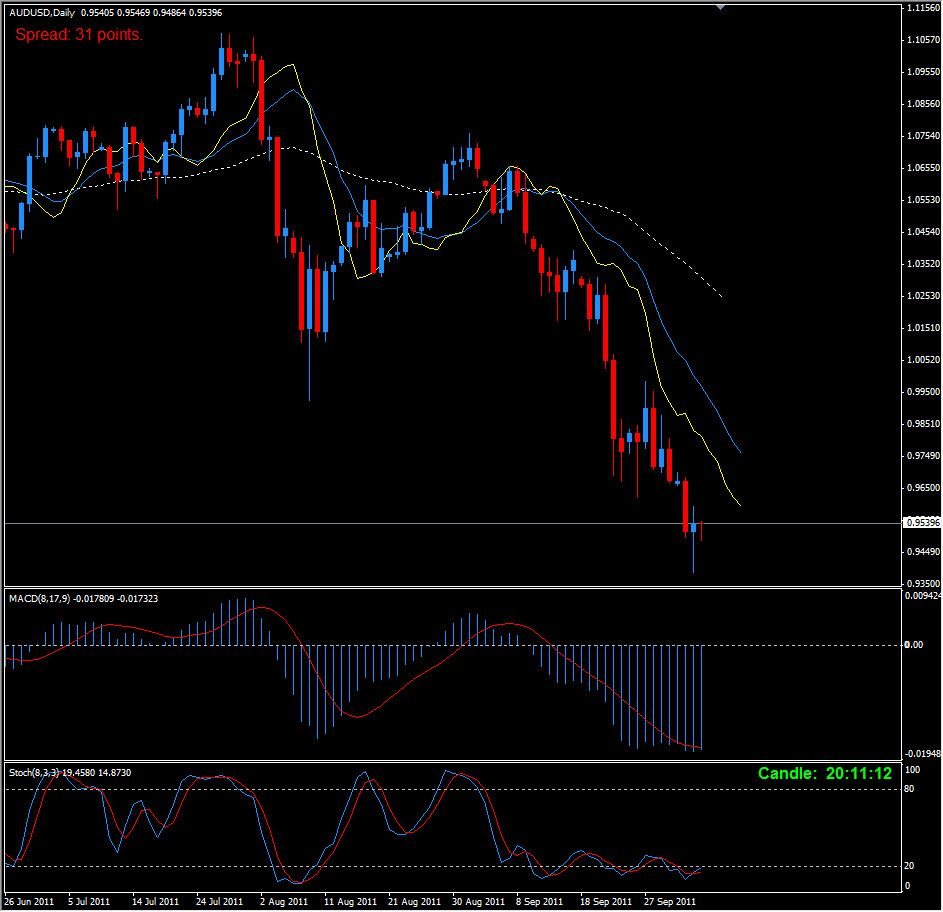Click the 1.11560 value on the price scale

922,9
